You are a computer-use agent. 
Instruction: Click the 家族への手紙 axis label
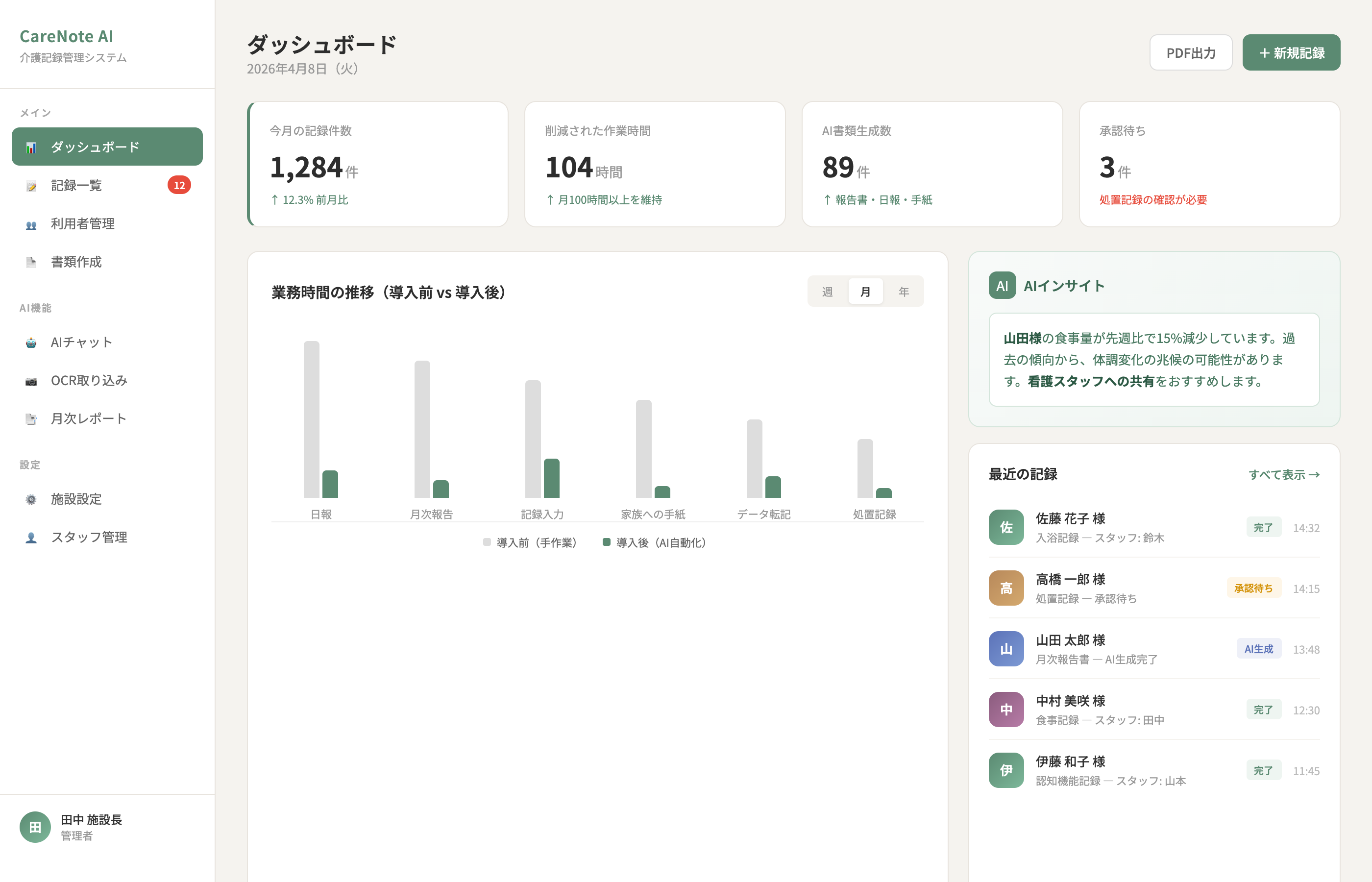[653, 514]
